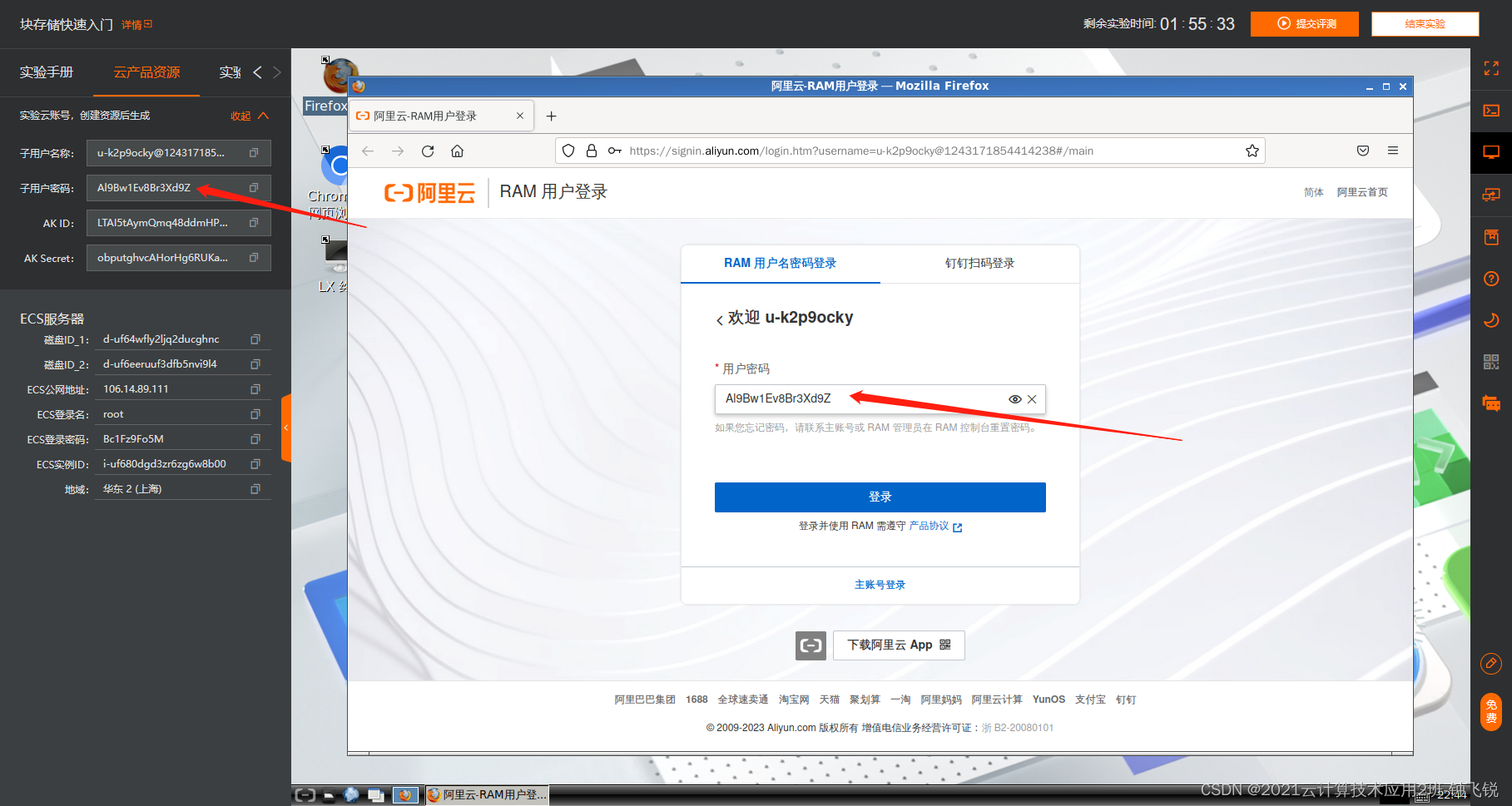Click the 阿里云 logo
Viewport: 1512px width, 806px height.
(x=429, y=193)
